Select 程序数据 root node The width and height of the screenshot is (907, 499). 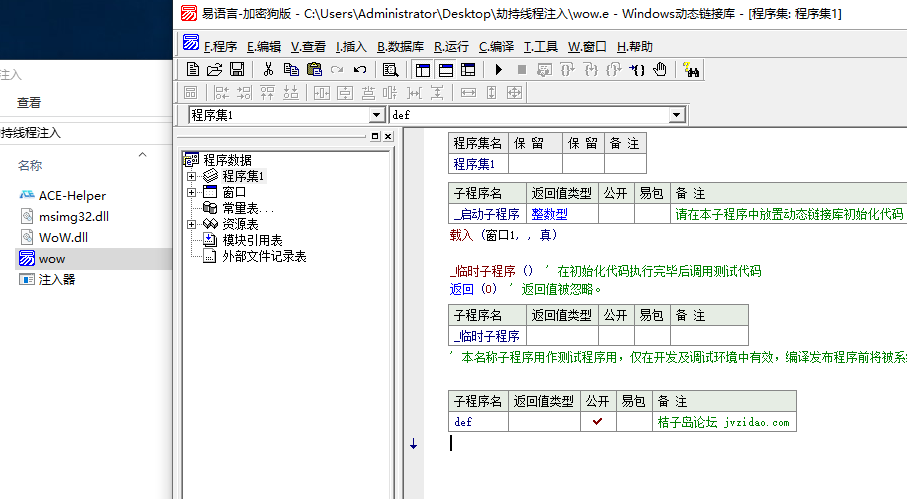coord(227,160)
